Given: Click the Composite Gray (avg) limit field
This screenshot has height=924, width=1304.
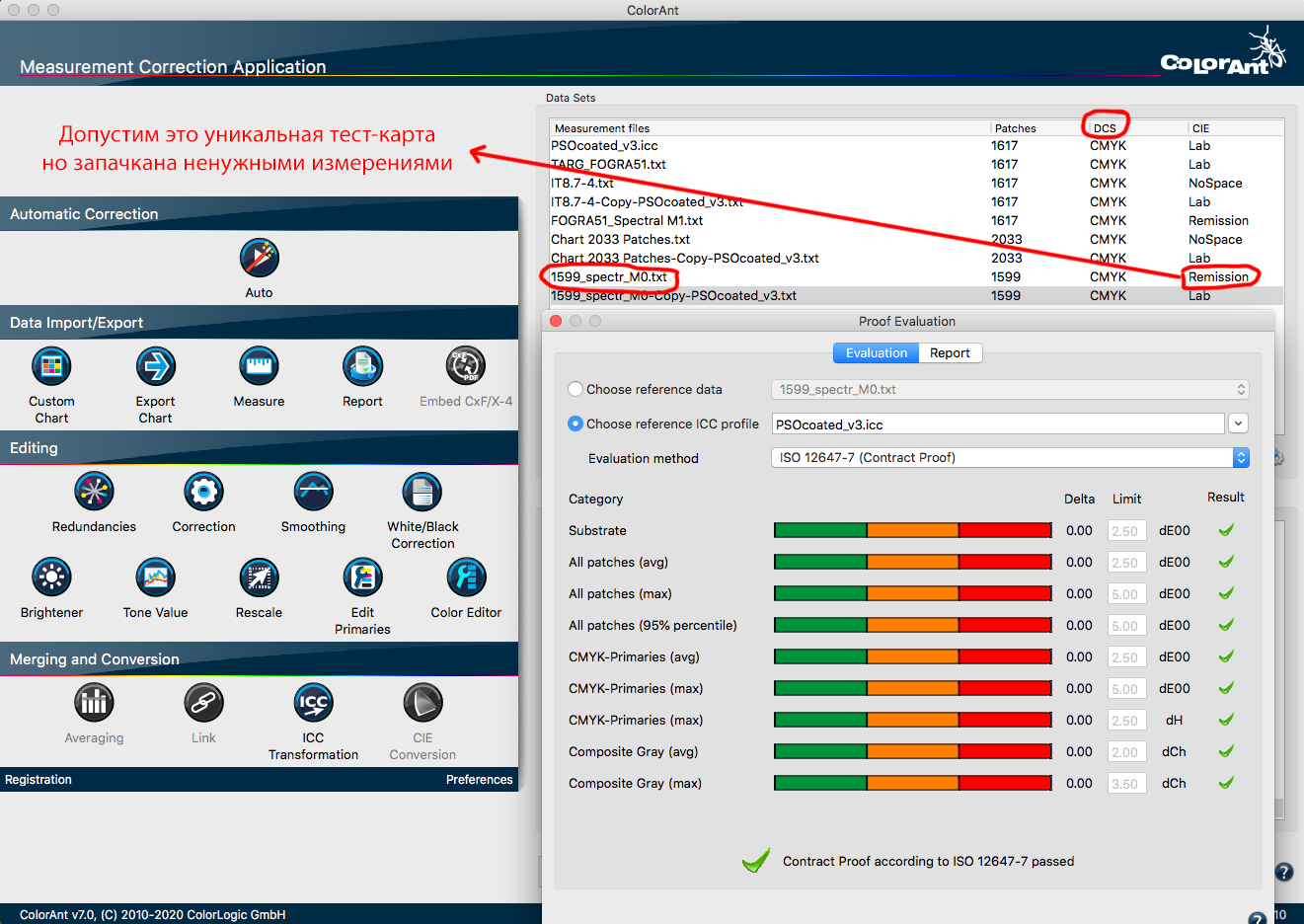Looking at the screenshot, I should click(1127, 752).
